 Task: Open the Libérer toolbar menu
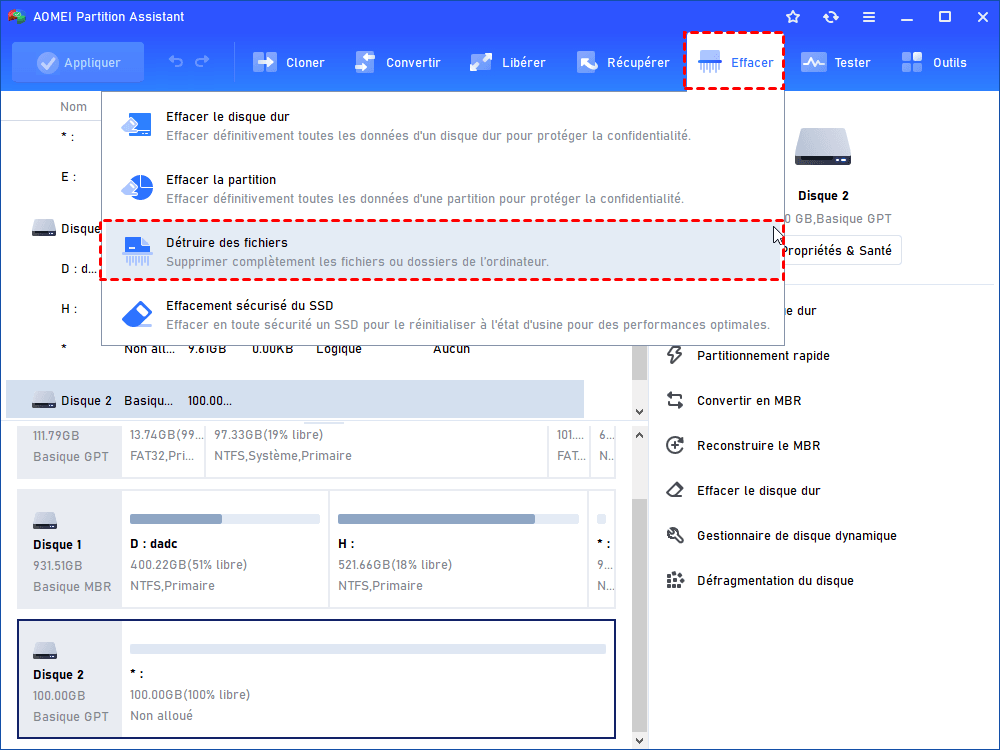click(507, 62)
